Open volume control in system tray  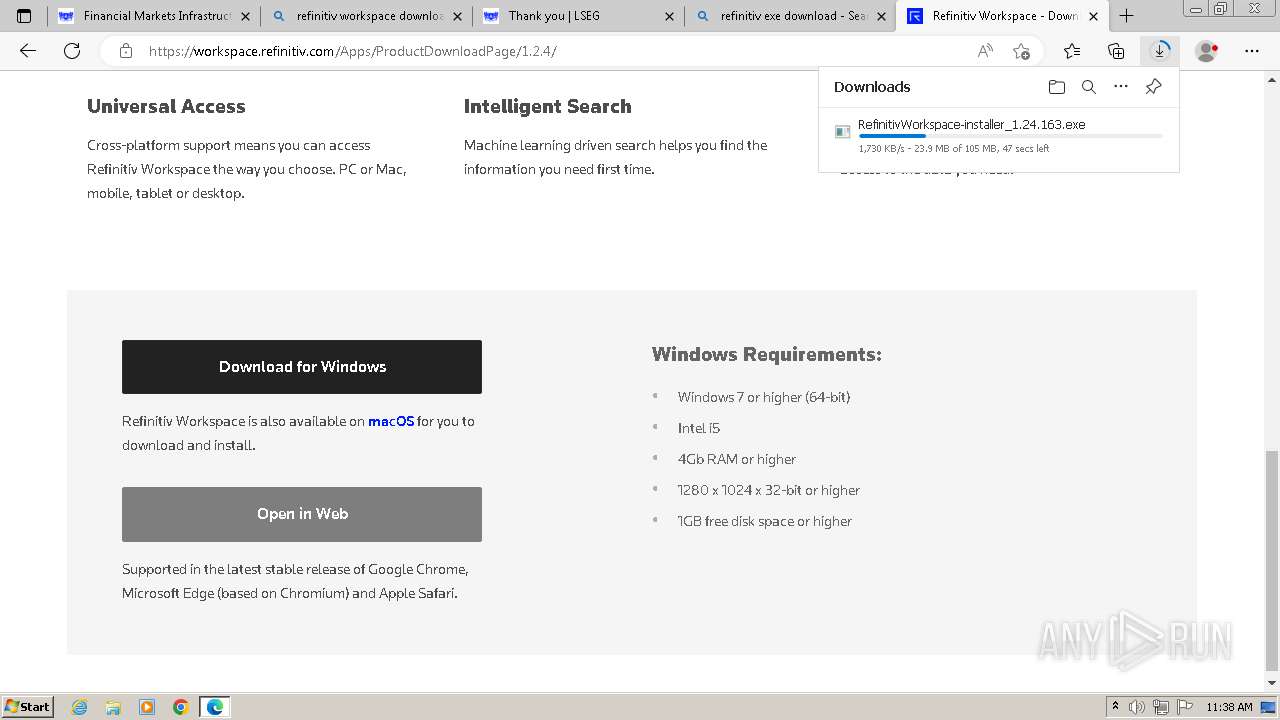tap(1137, 707)
